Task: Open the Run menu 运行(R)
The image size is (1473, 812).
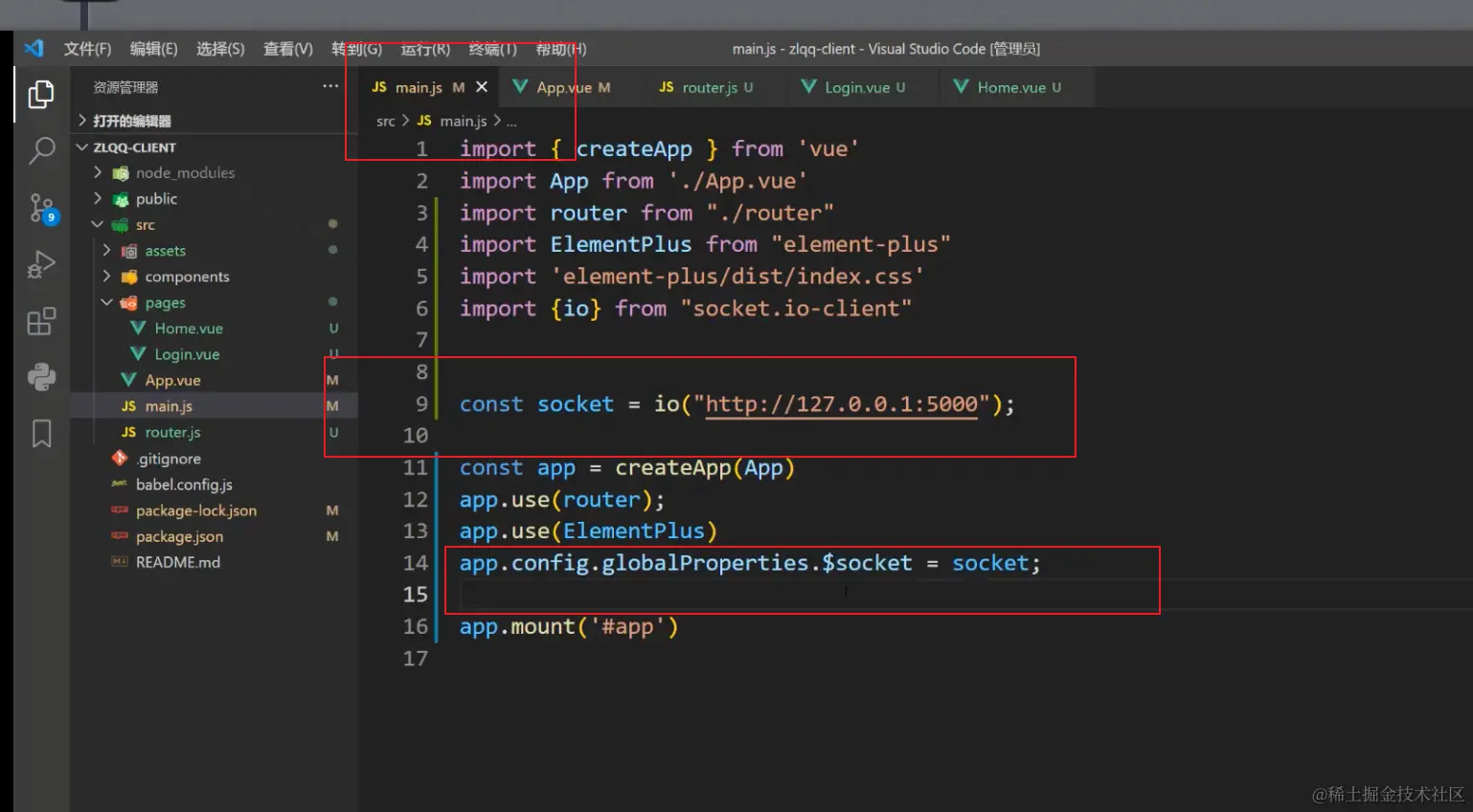Action: (425, 49)
